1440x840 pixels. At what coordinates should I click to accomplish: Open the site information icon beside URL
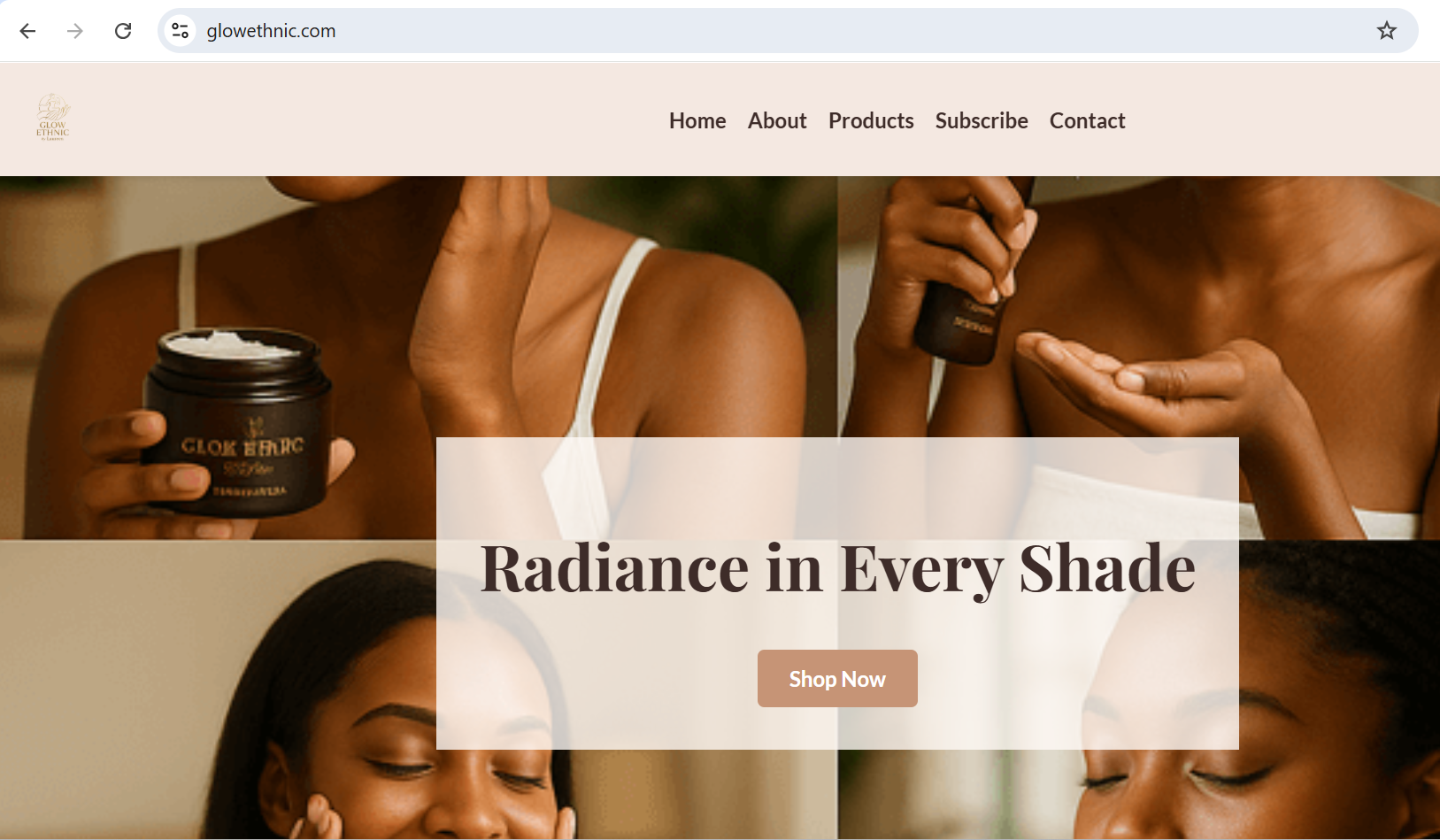[x=181, y=31]
